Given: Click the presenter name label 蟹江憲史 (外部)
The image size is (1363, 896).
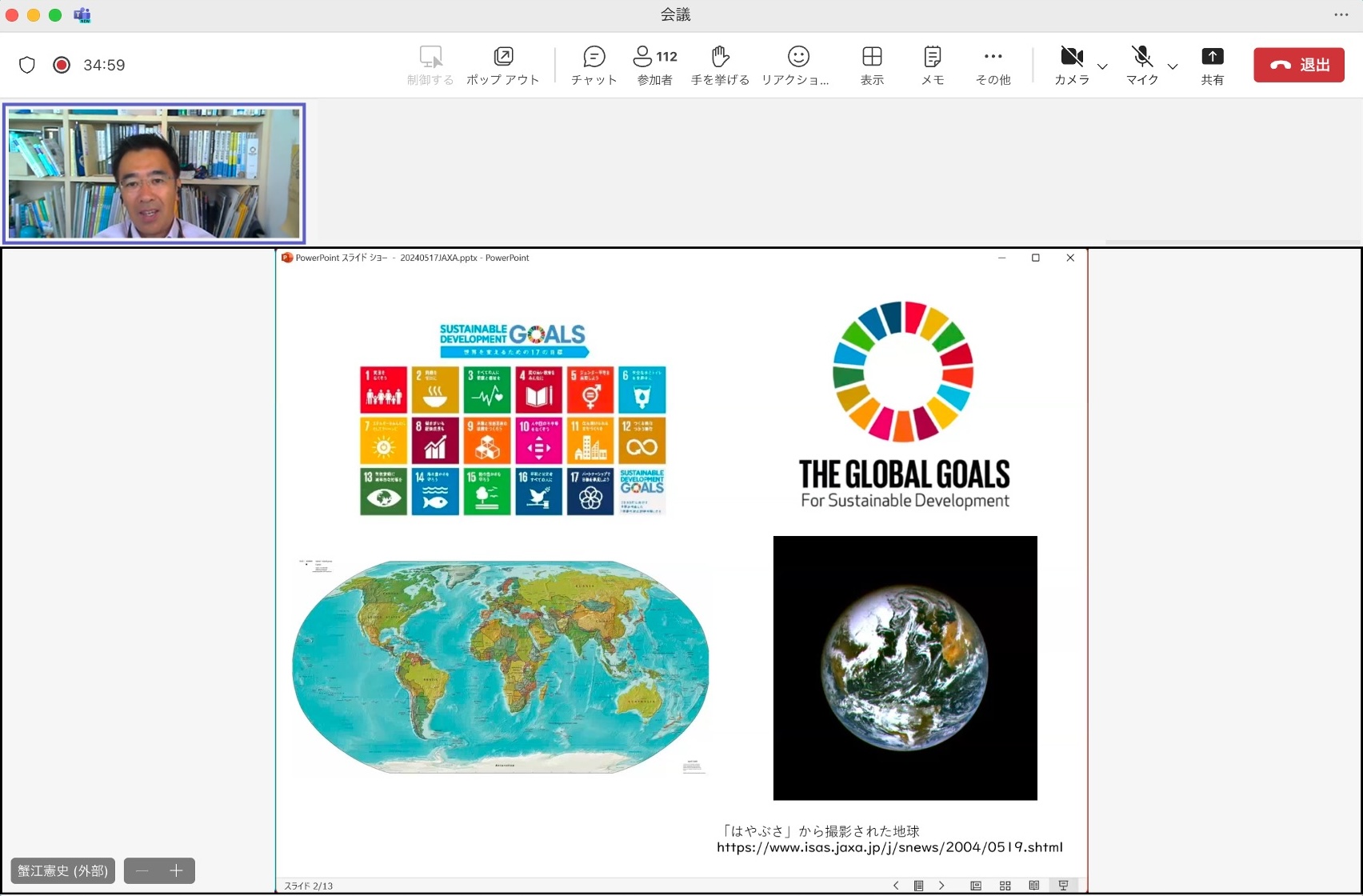Looking at the screenshot, I should click(x=63, y=870).
